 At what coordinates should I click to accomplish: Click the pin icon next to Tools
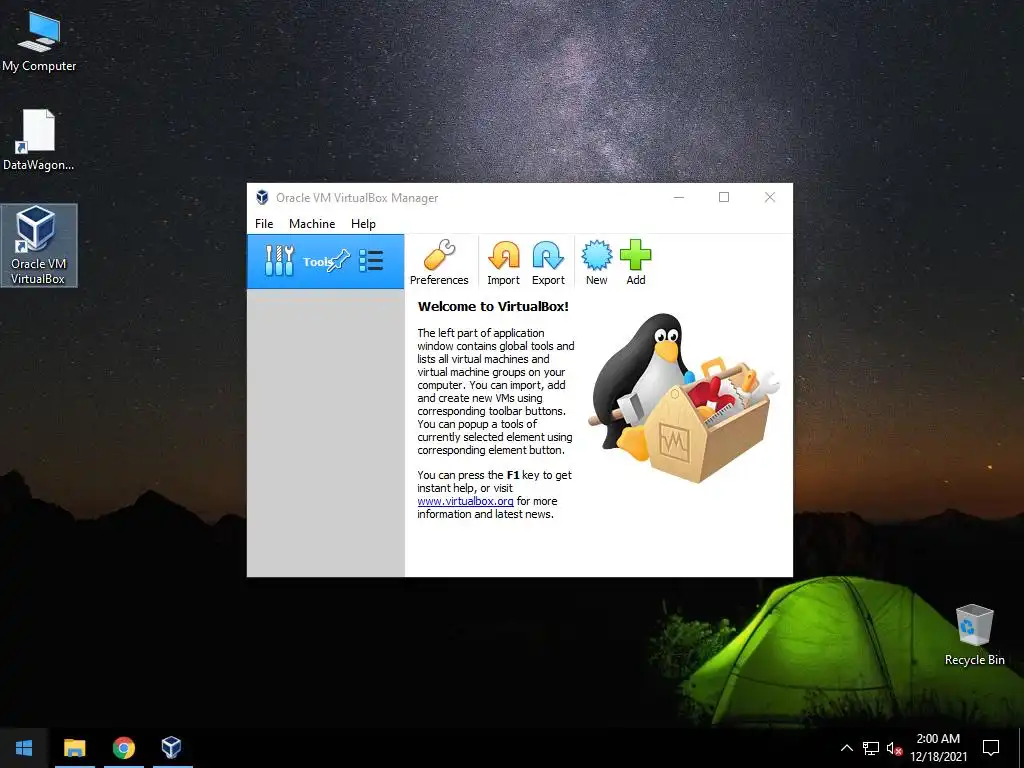(x=339, y=261)
